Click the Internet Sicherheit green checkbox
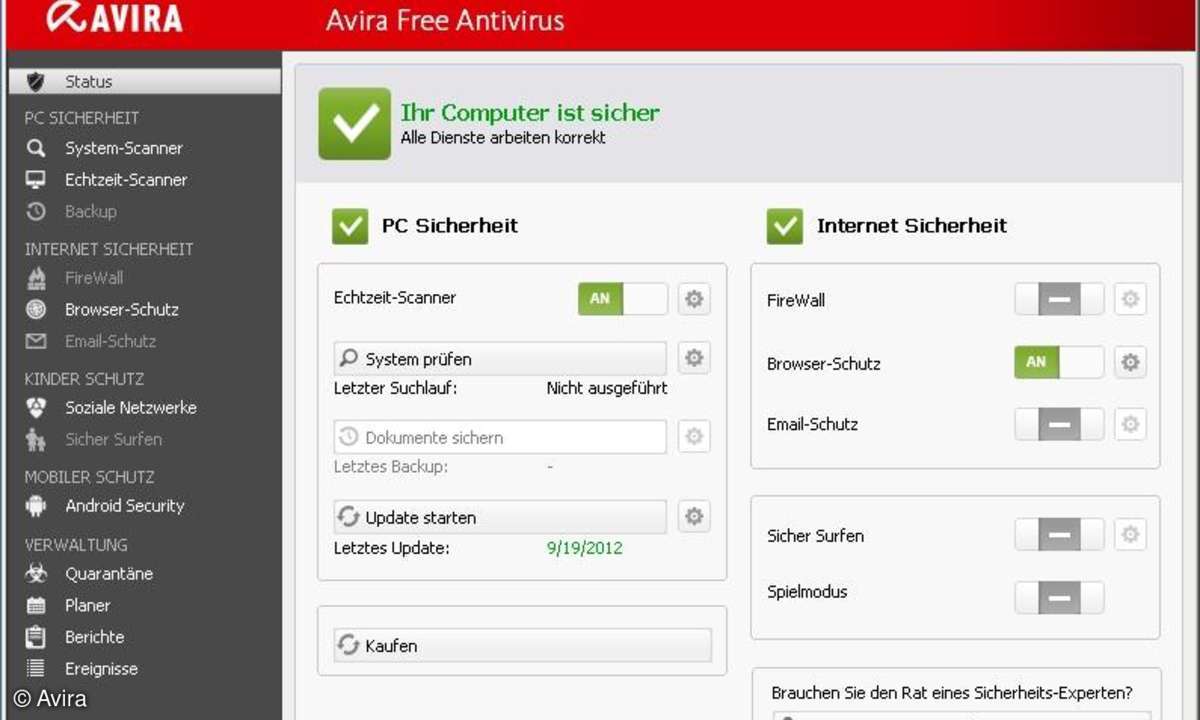Screen dimensions: 1200x720 pos(785,226)
